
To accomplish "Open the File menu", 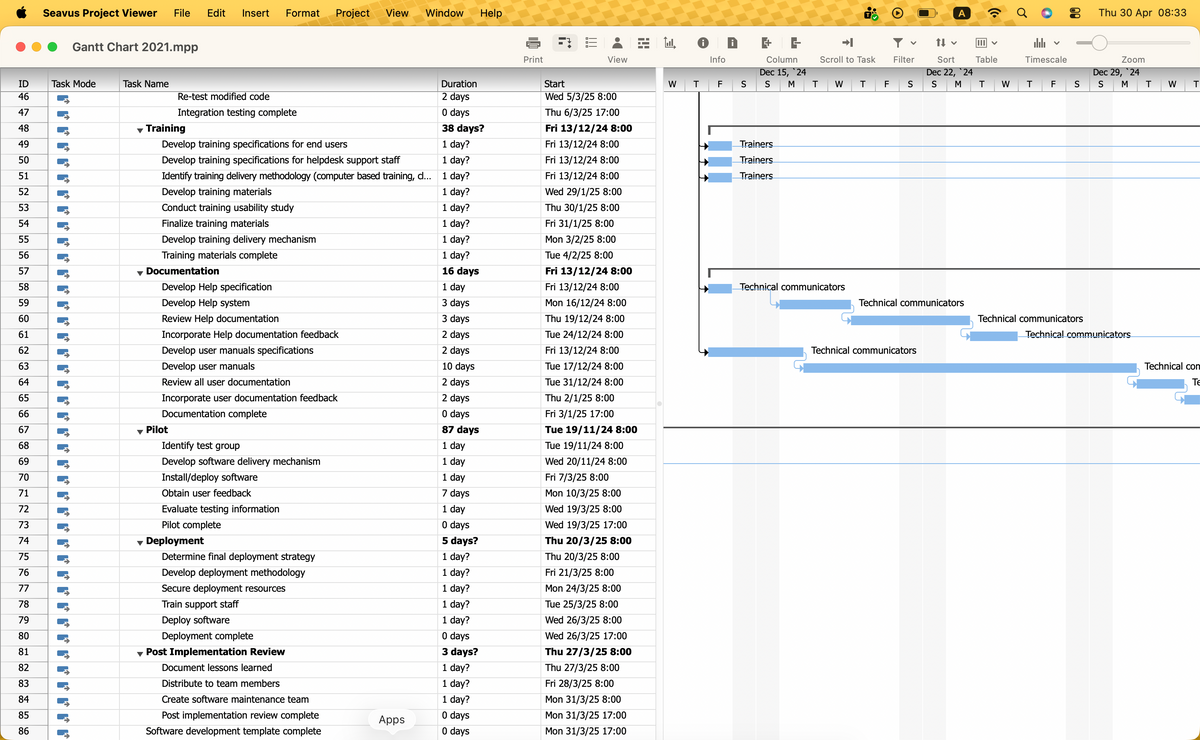I will [x=182, y=13].
